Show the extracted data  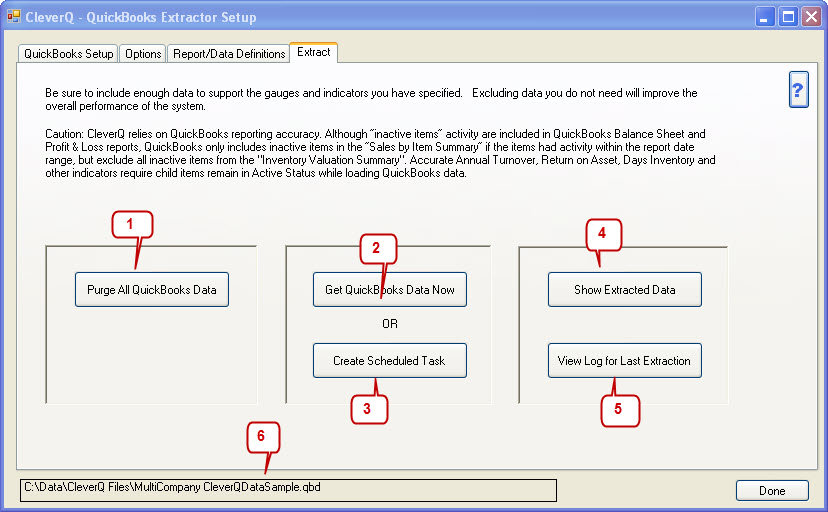pos(624,290)
